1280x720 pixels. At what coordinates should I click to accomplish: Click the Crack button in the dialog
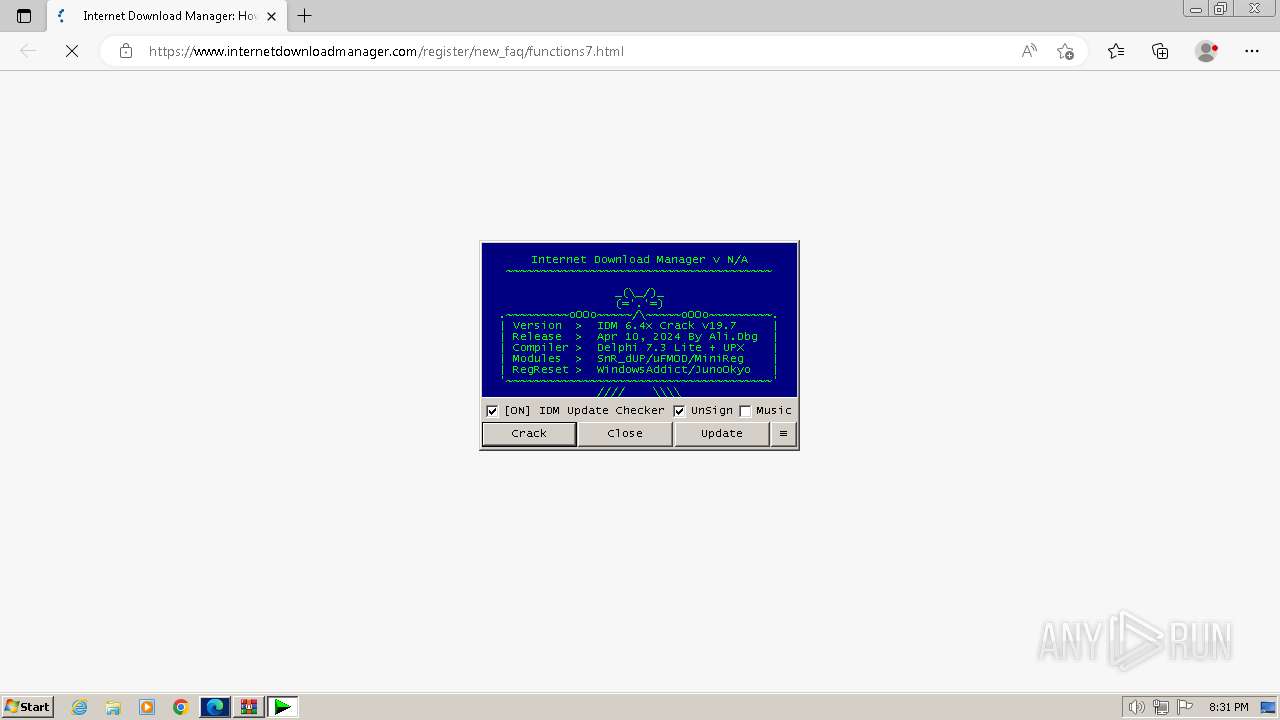[529, 433]
